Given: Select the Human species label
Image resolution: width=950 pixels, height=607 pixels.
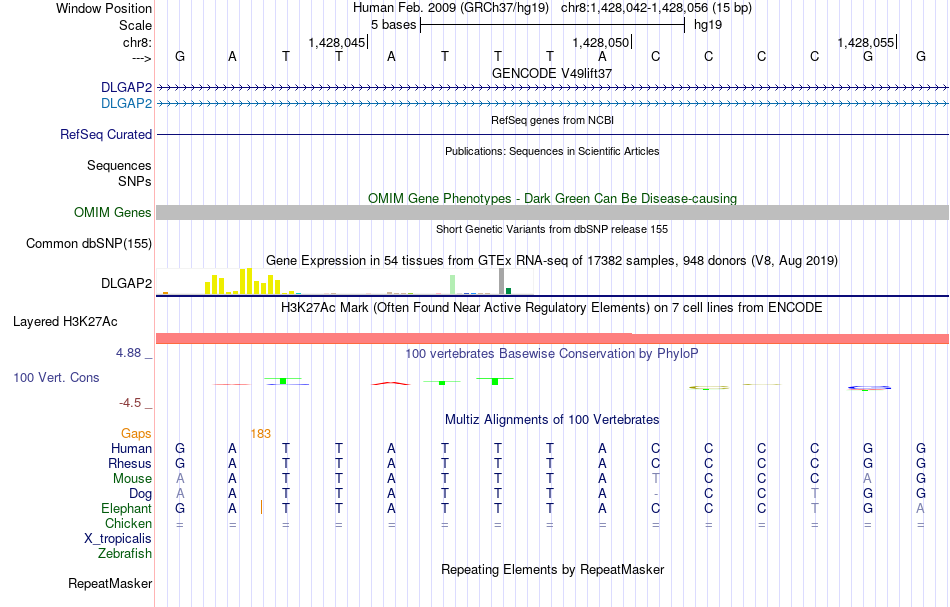Looking at the screenshot, I should (131, 448).
